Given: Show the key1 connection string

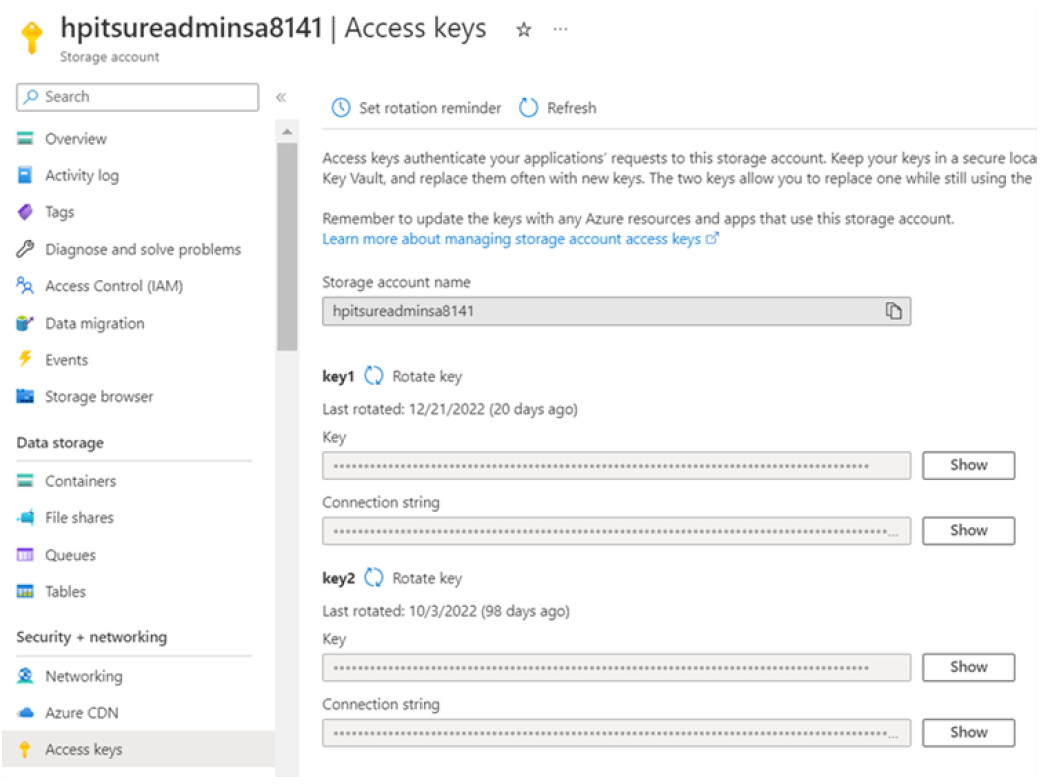Looking at the screenshot, I should coord(966,530).
